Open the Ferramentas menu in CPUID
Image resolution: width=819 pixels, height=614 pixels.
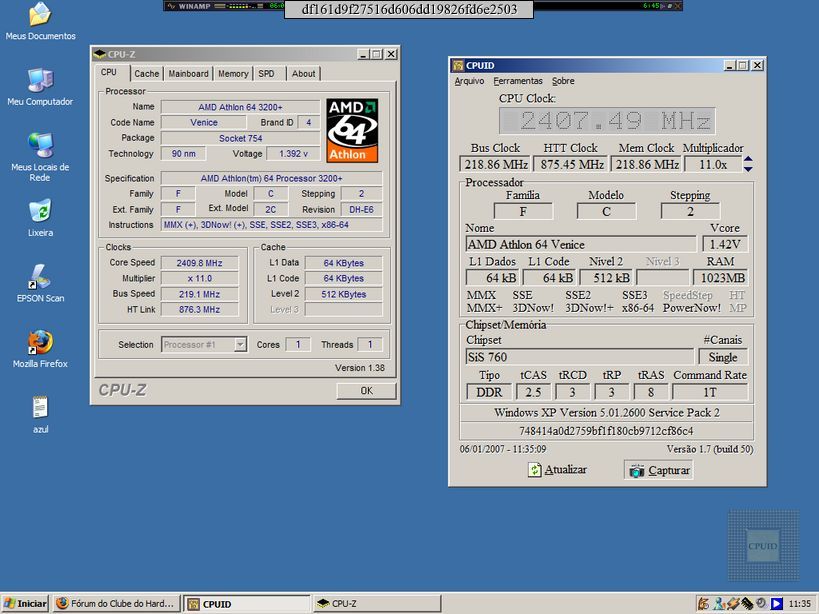(518, 81)
